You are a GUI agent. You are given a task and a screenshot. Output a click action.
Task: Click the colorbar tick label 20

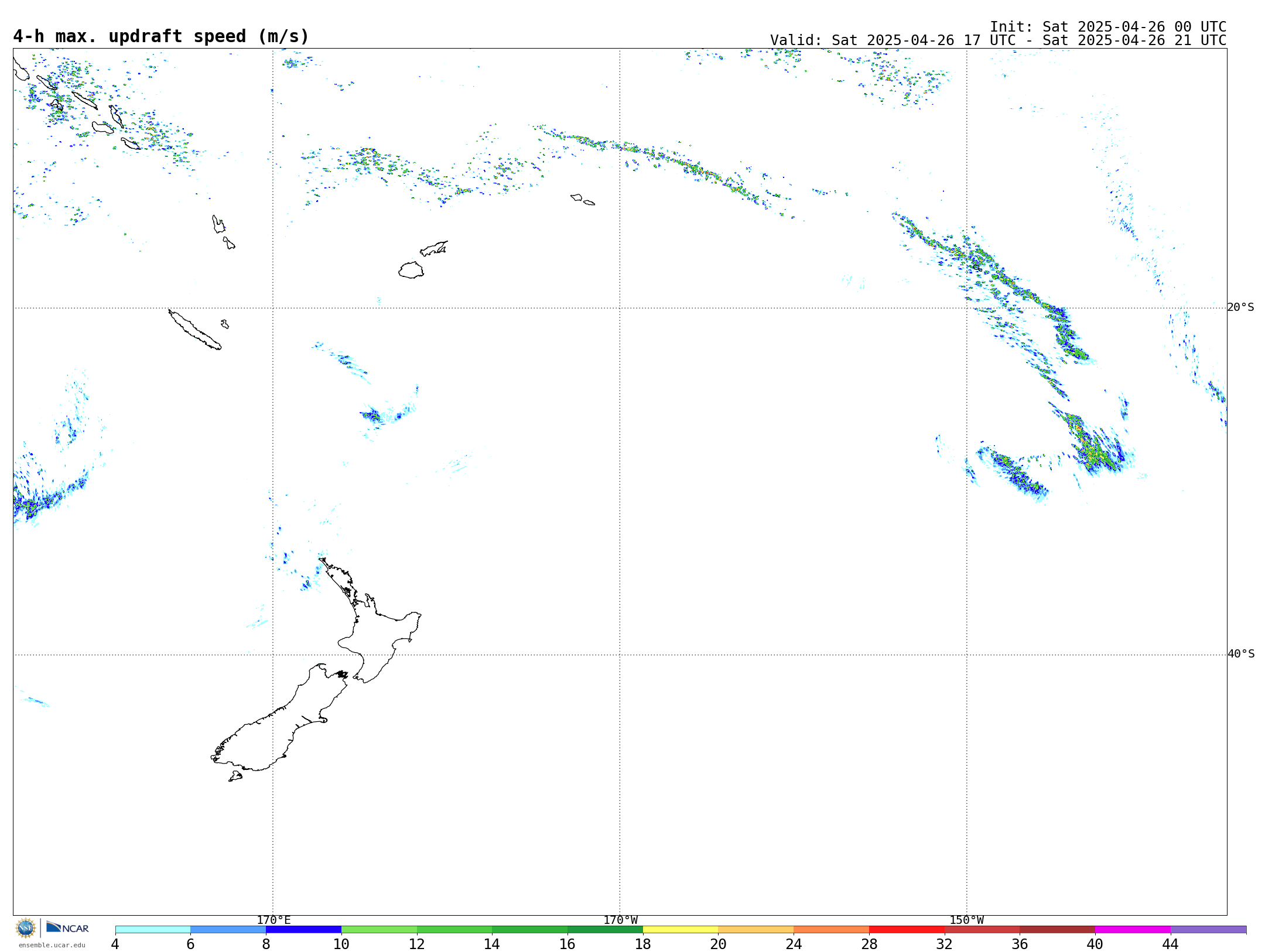pos(719,944)
